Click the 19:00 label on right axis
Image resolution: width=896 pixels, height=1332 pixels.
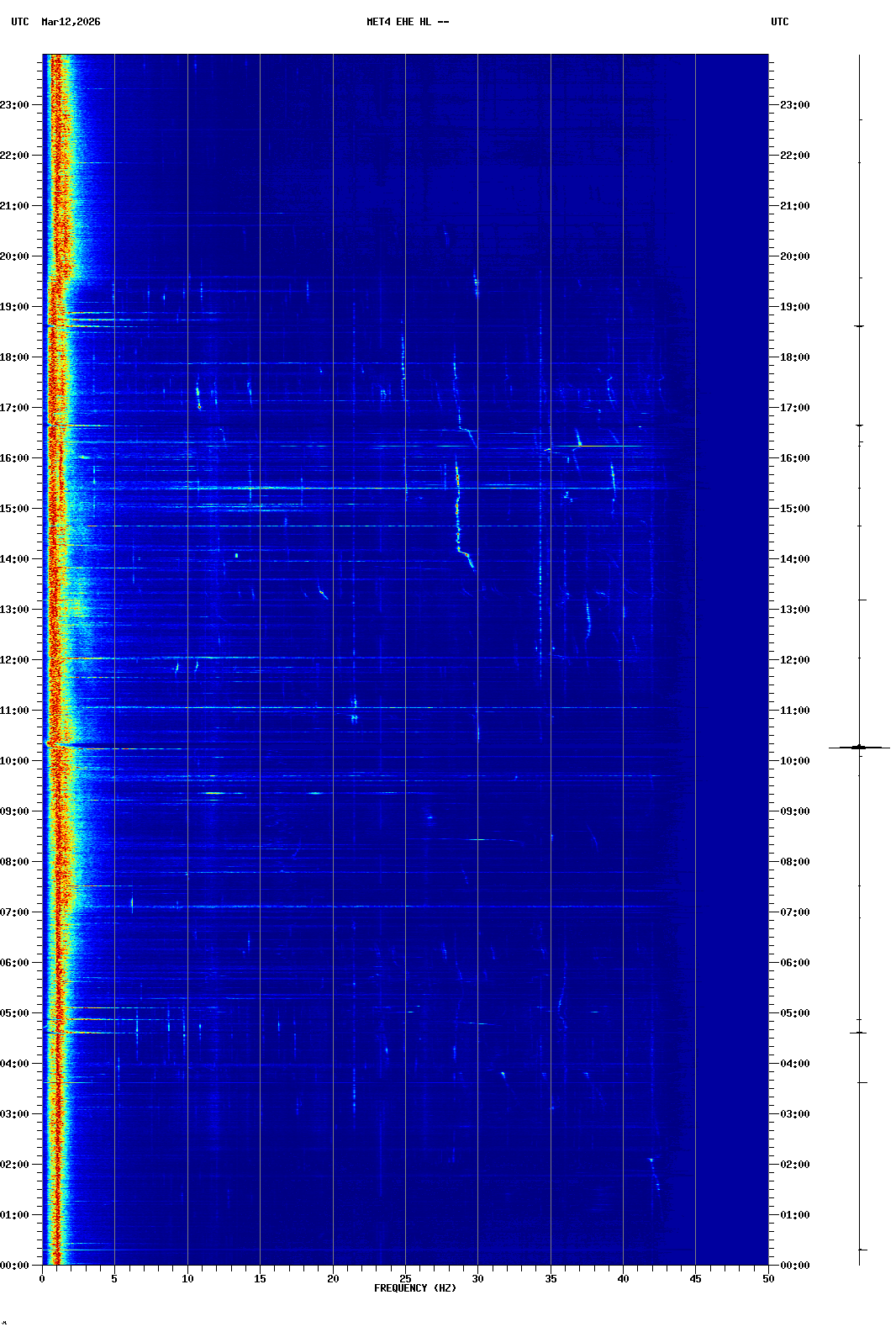pyautogui.click(x=794, y=307)
